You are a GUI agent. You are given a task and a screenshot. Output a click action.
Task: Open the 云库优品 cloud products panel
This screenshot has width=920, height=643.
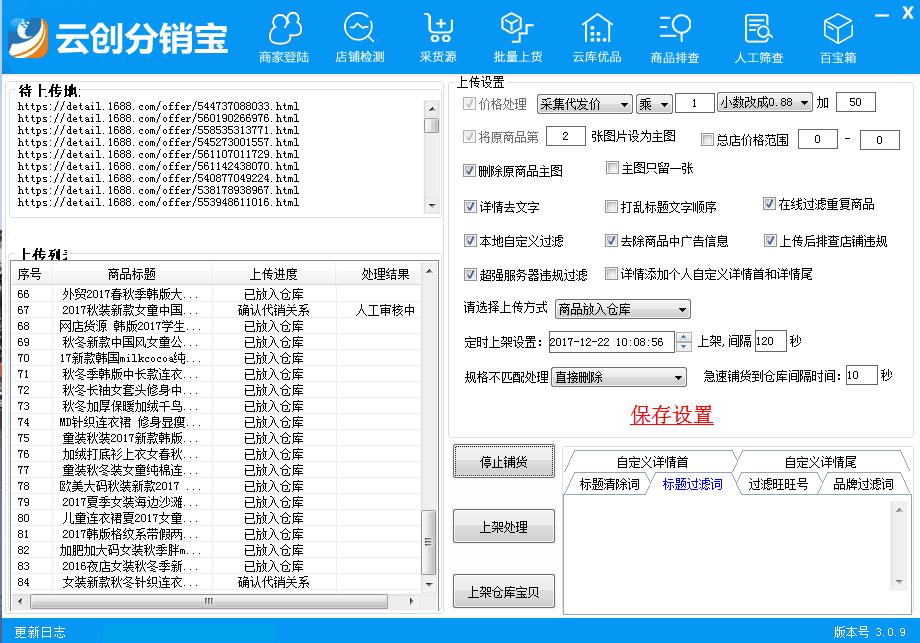pos(596,36)
